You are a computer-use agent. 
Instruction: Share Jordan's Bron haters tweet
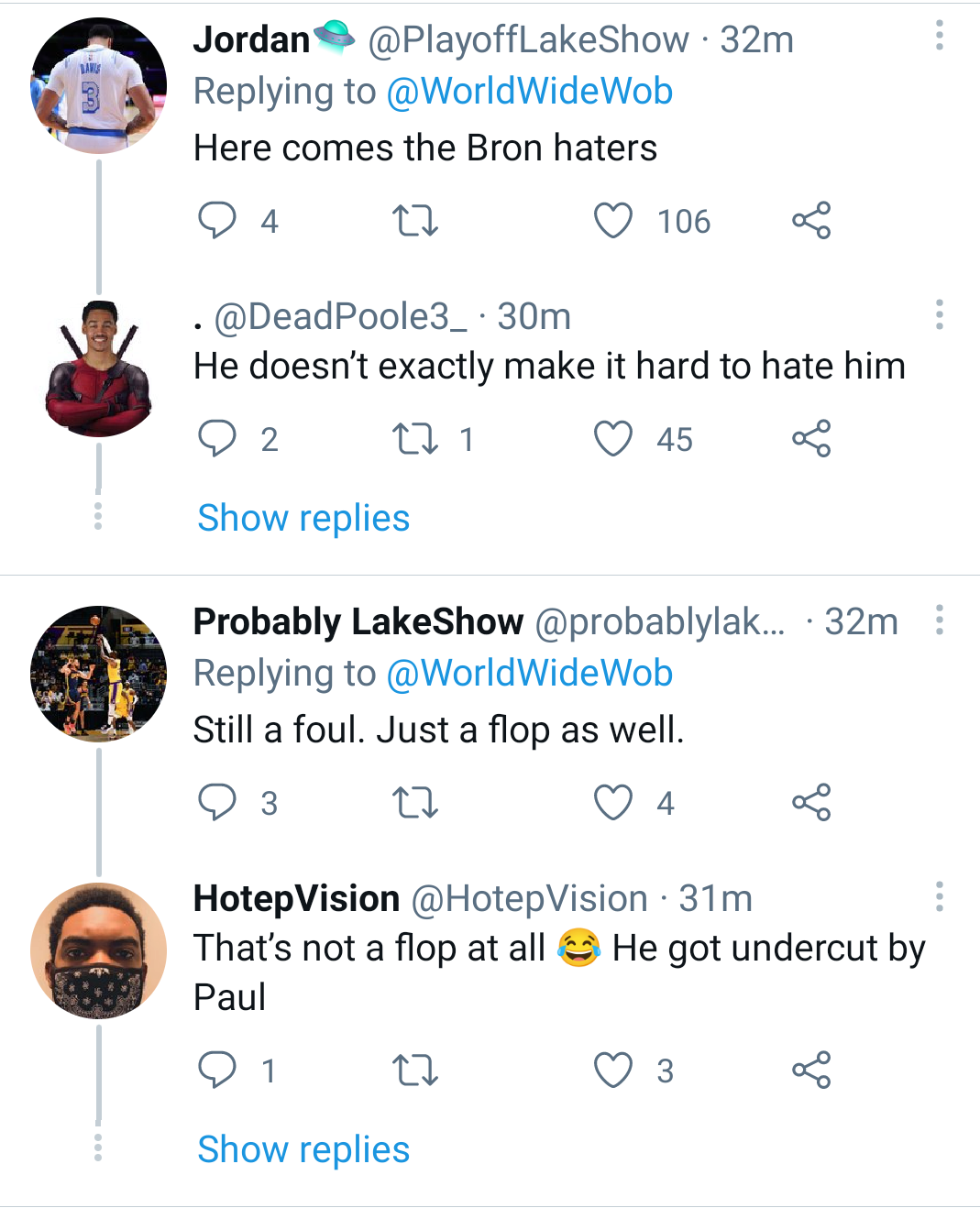coord(811,221)
